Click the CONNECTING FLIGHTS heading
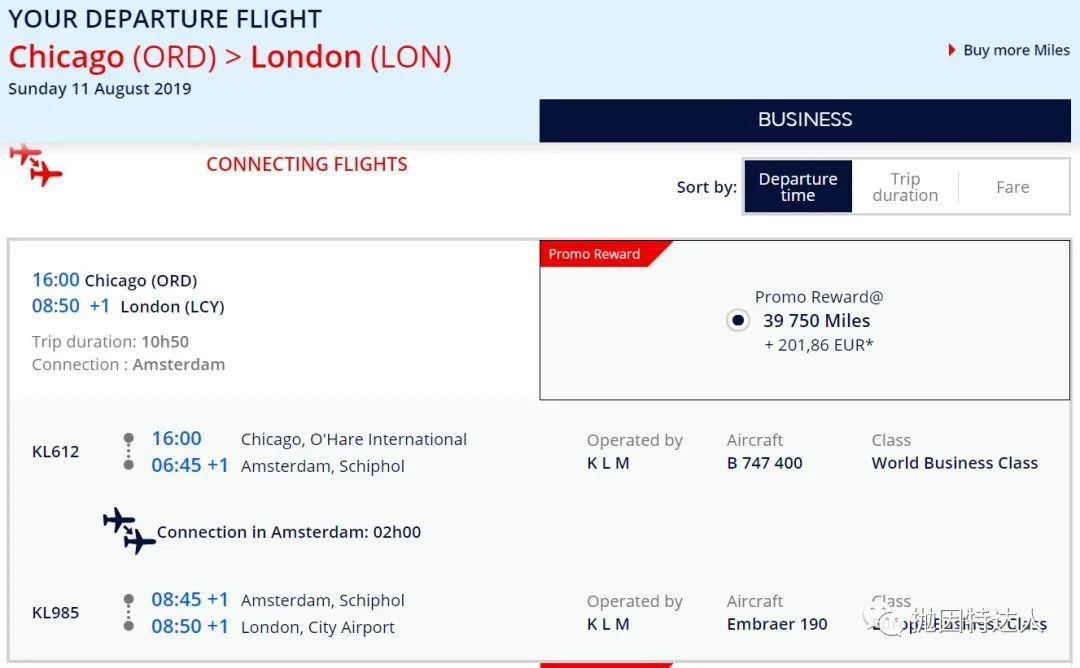This screenshot has height=668, width=1080. 307,165
